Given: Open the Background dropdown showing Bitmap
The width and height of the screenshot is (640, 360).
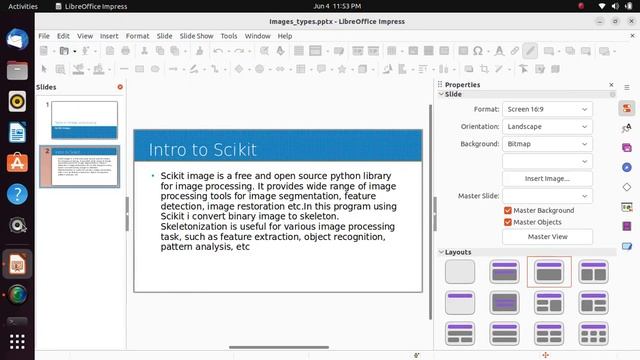Looking at the screenshot, I should point(547,144).
